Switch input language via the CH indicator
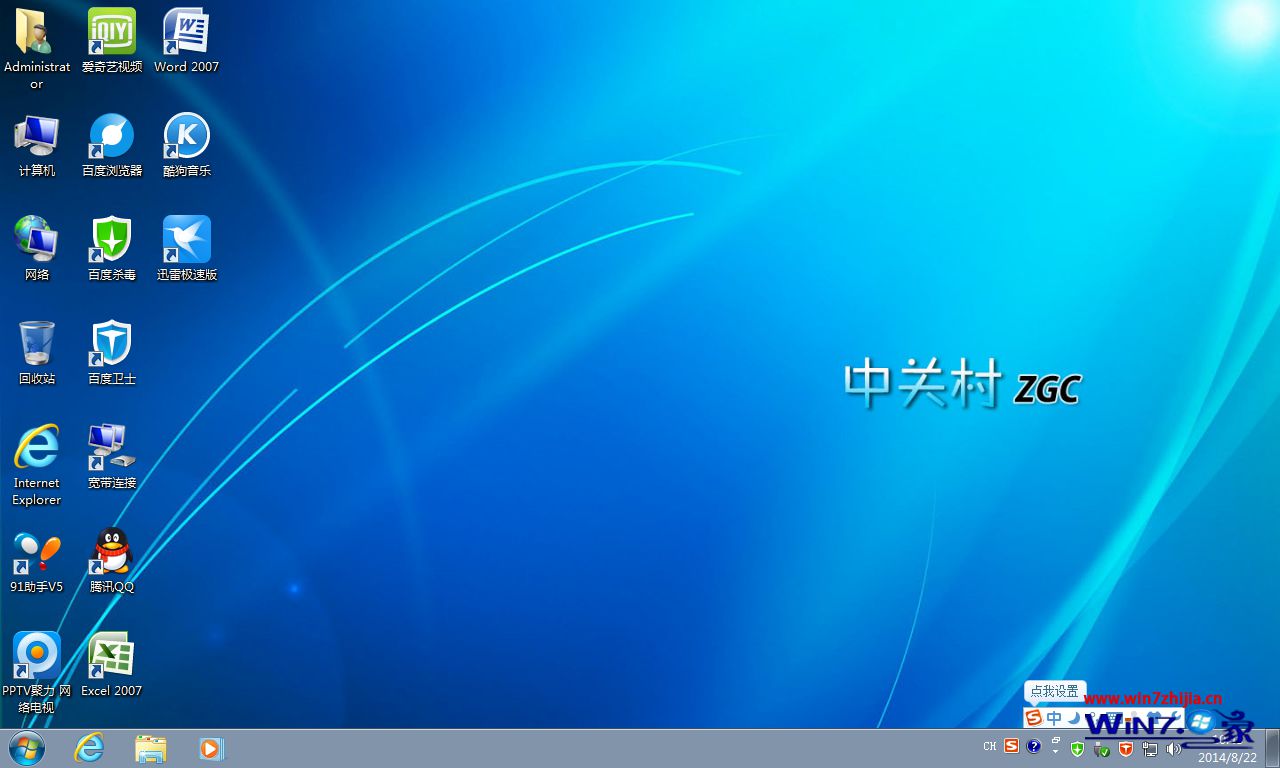This screenshot has height=768, width=1280. tap(989, 747)
